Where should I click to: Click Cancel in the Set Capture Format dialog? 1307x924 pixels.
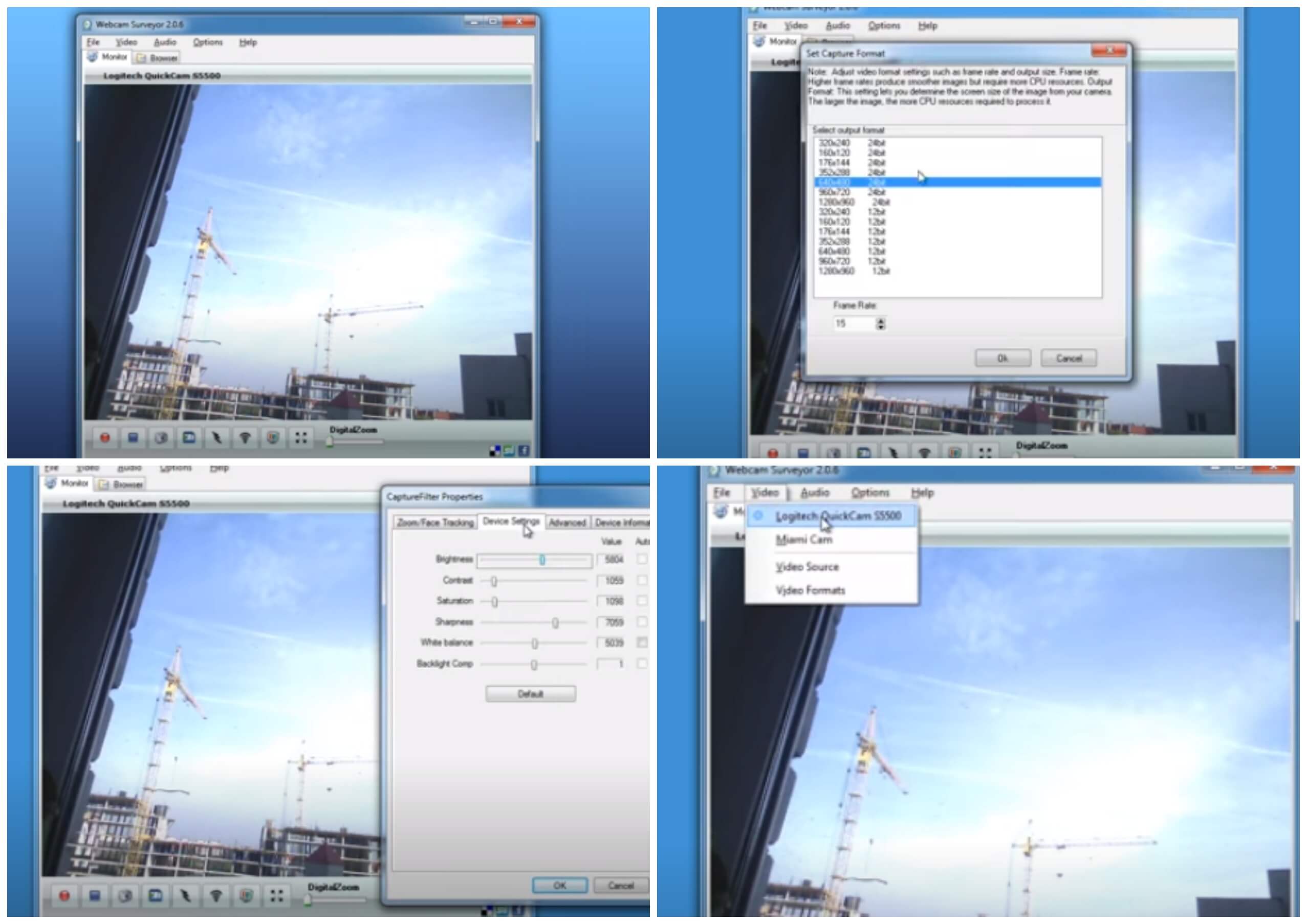(x=1069, y=359)
